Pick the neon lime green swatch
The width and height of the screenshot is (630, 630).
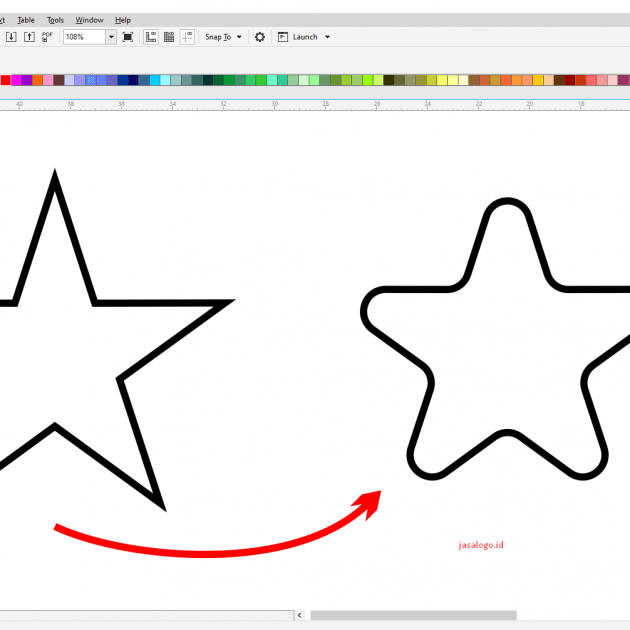(368, 80)
